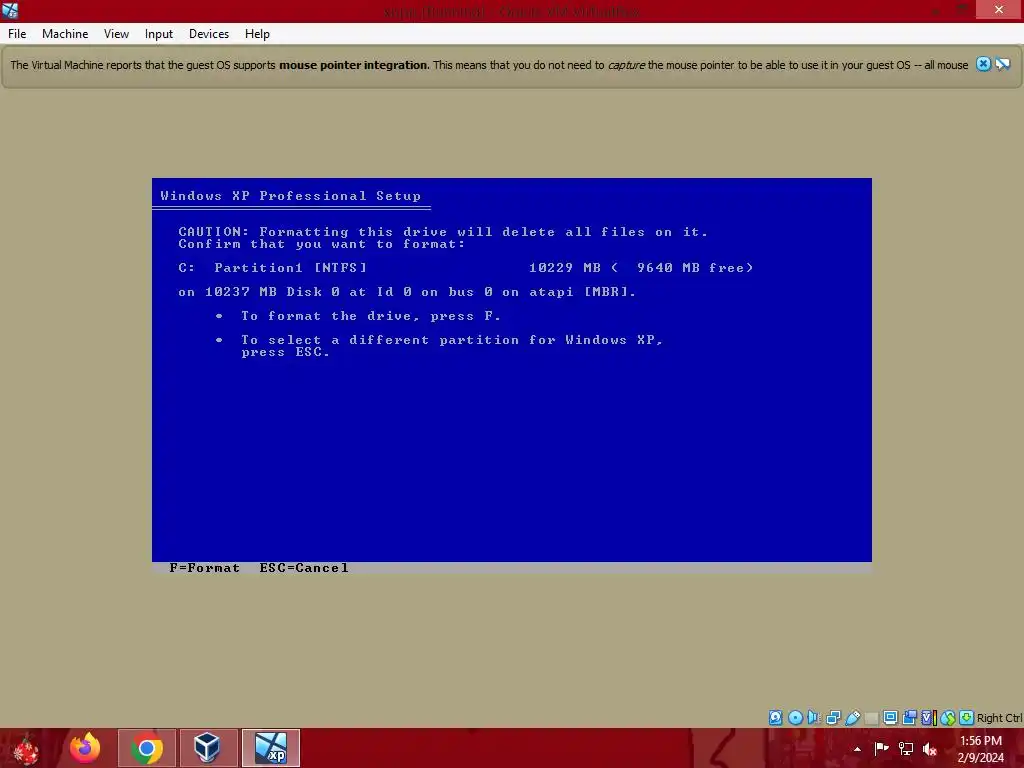Open Chrome from the taskbar

click(x=147, y=748)
